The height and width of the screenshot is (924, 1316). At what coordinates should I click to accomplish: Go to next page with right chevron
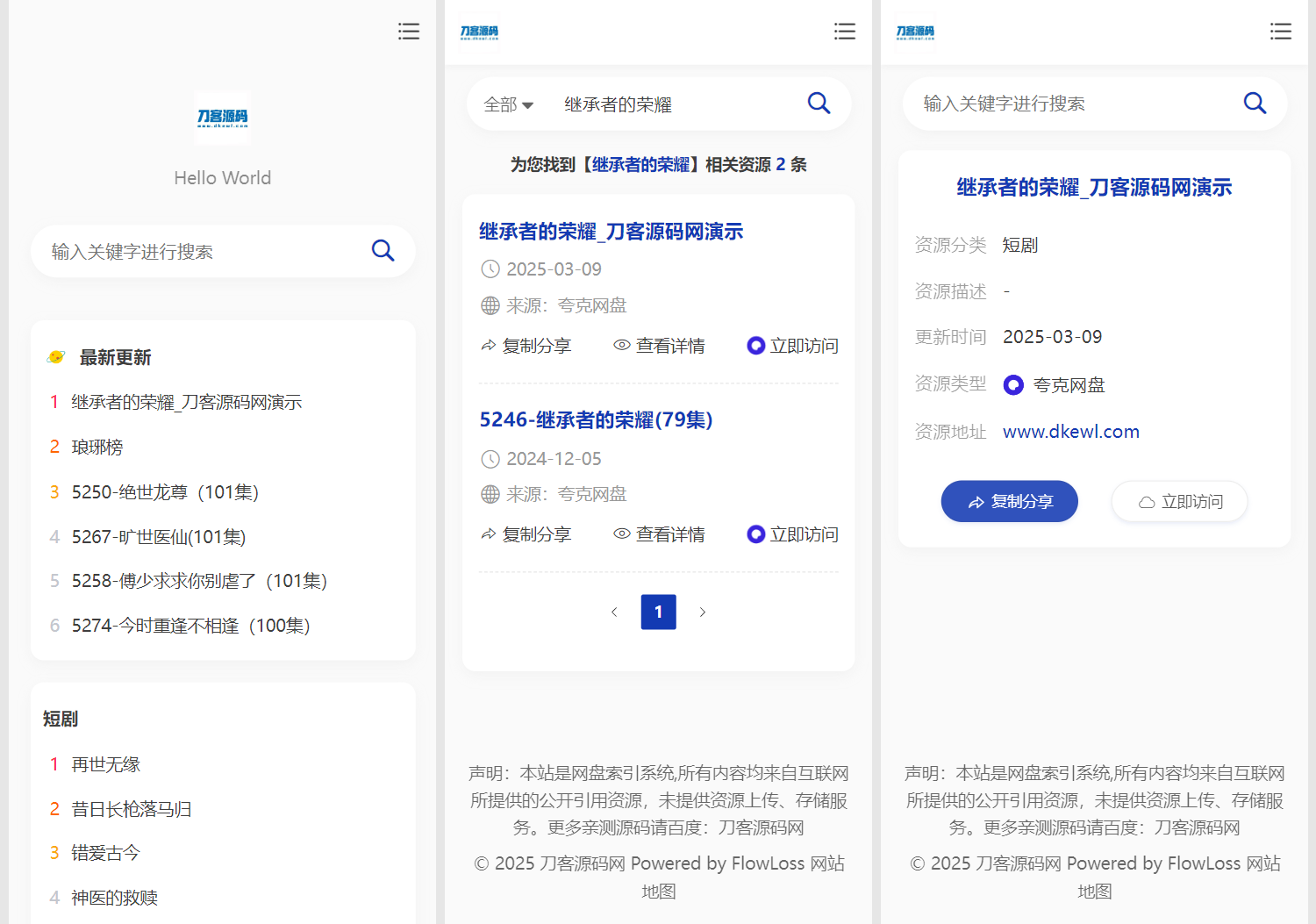coord(703,612)
